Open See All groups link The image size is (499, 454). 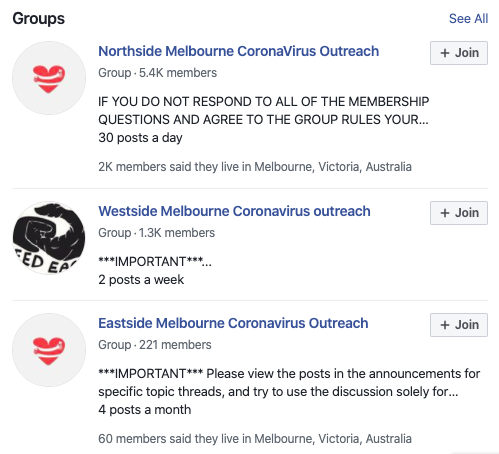click(468, 19)
